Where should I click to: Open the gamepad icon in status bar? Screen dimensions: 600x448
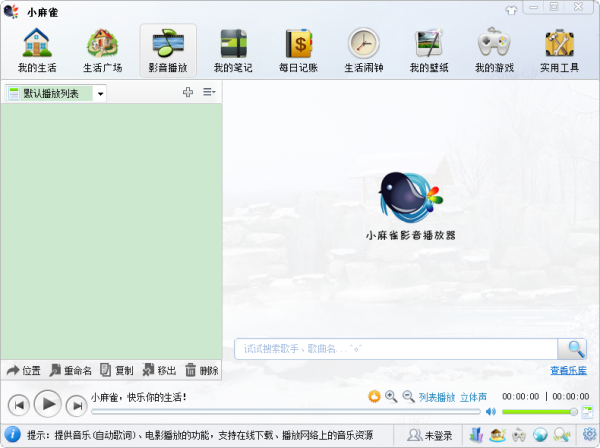coord(519,435)
